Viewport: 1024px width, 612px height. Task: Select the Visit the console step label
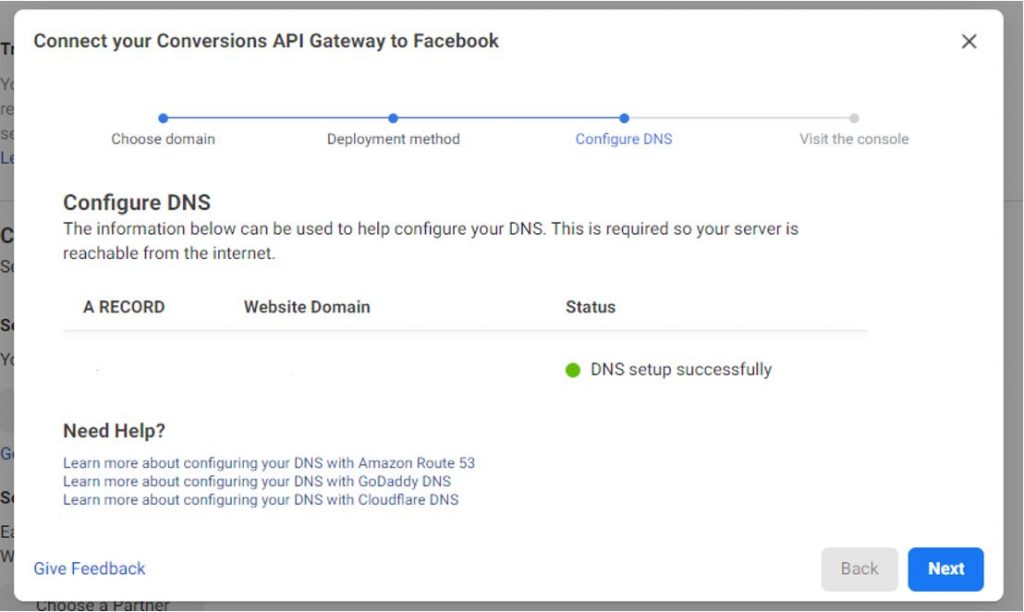[x=854, y=139]
